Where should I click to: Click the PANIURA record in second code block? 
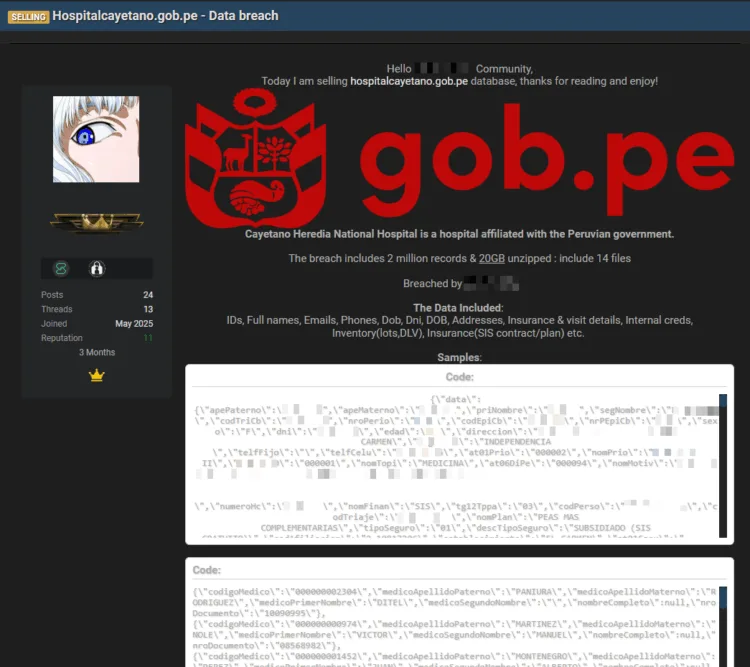pyautogui.click(x=454, y=602)
